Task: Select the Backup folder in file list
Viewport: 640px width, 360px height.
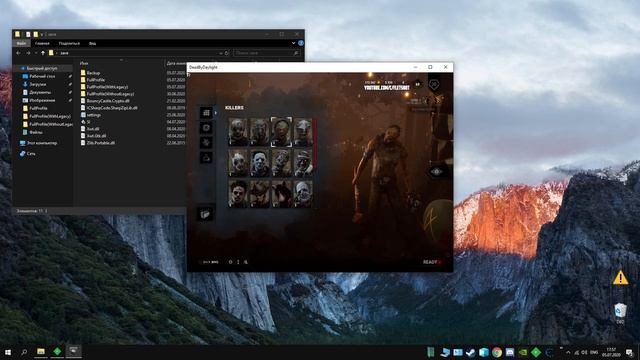Action: (90, 73)
